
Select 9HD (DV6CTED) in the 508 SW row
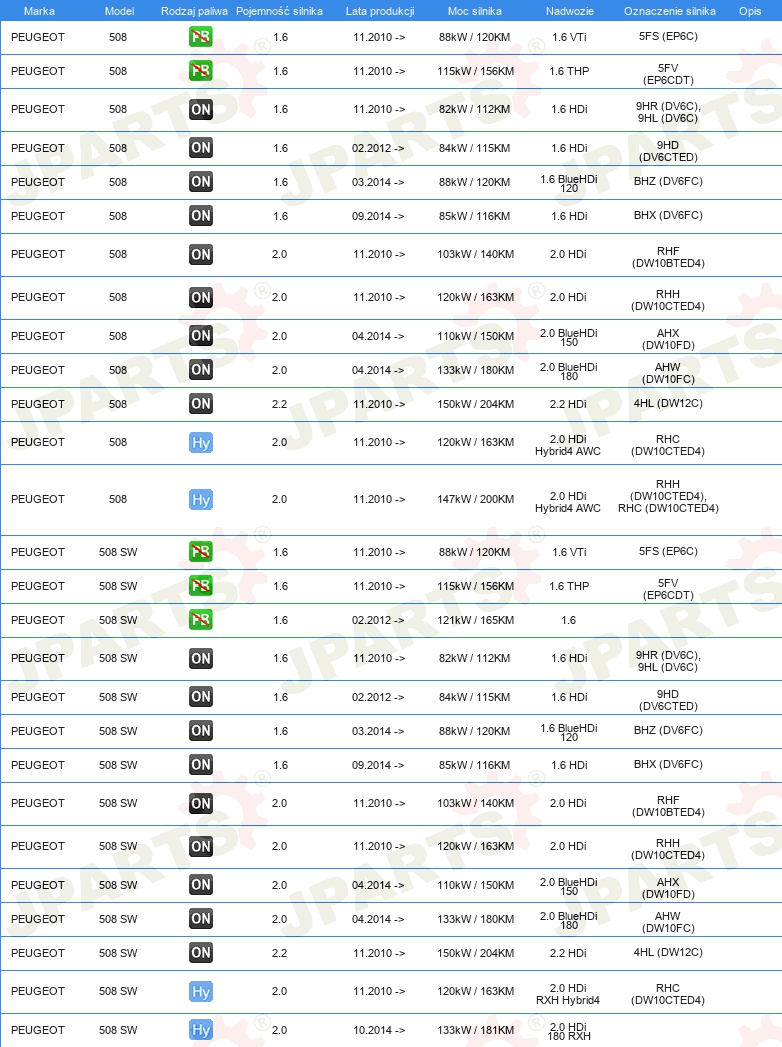point(668,700)
